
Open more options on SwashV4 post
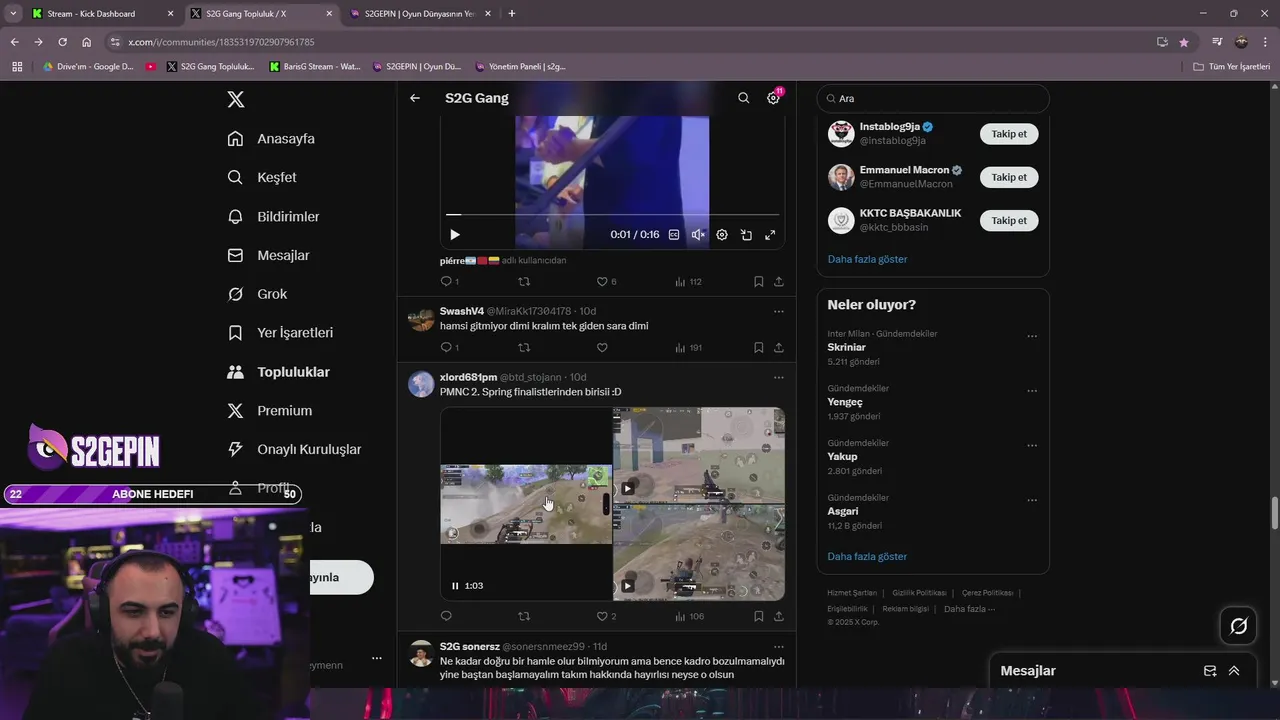(779, 311)
